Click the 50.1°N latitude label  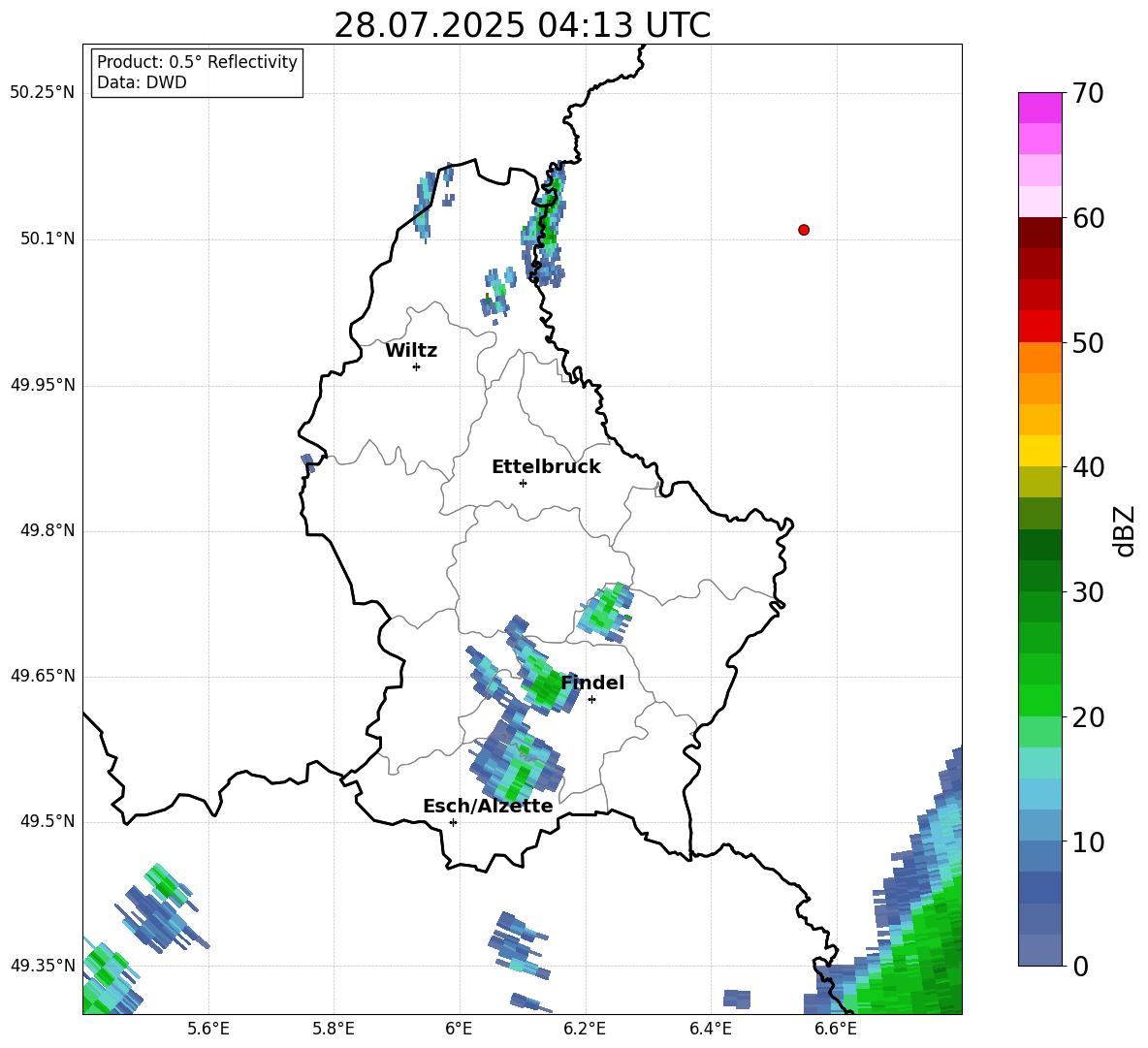[x=48, y=239]
